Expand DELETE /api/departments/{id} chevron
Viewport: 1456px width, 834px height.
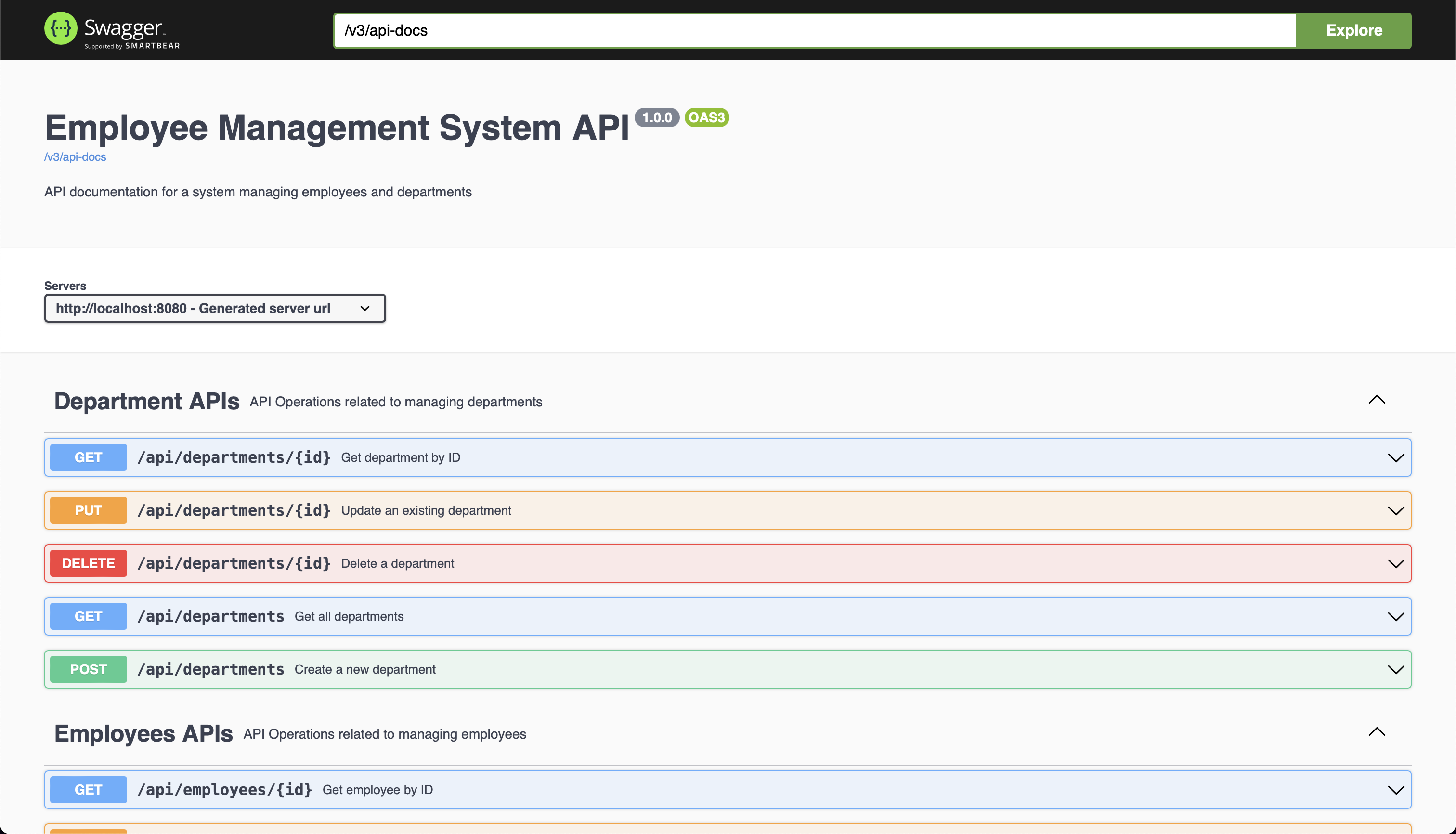pyautogui.click(x=1396, y=564)
